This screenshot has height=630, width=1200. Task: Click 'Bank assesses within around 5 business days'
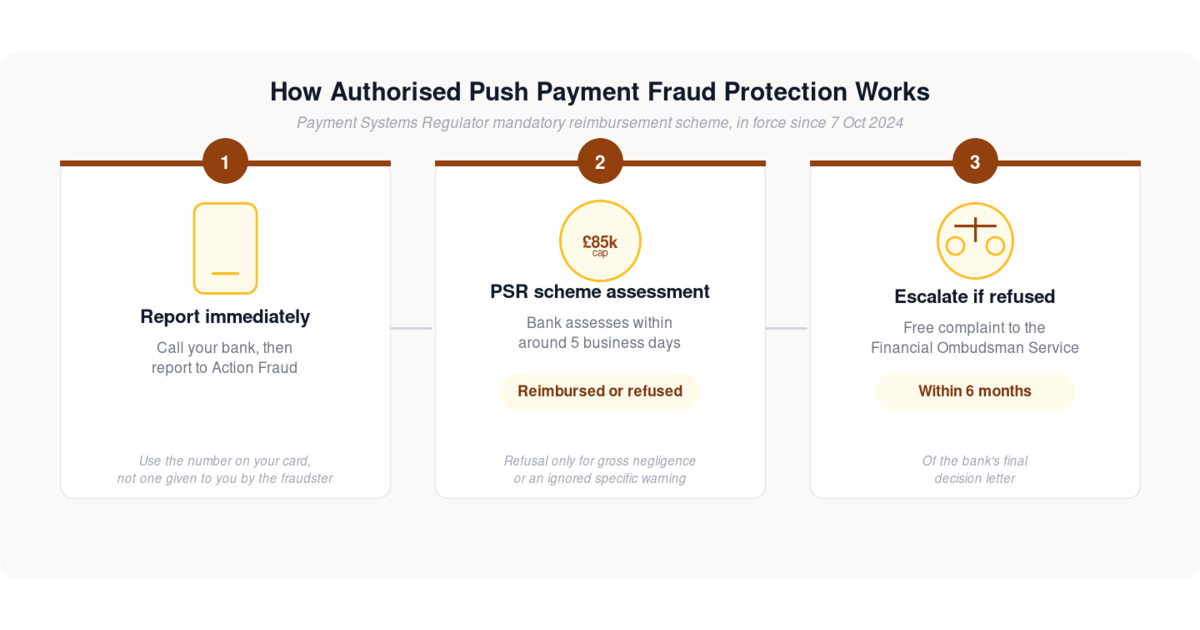point(600,333)
